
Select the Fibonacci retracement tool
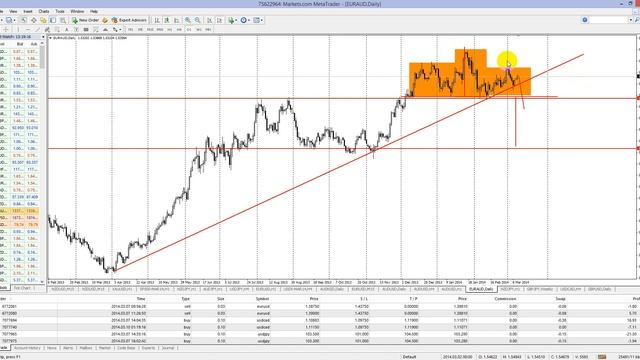tap(57, 29)
